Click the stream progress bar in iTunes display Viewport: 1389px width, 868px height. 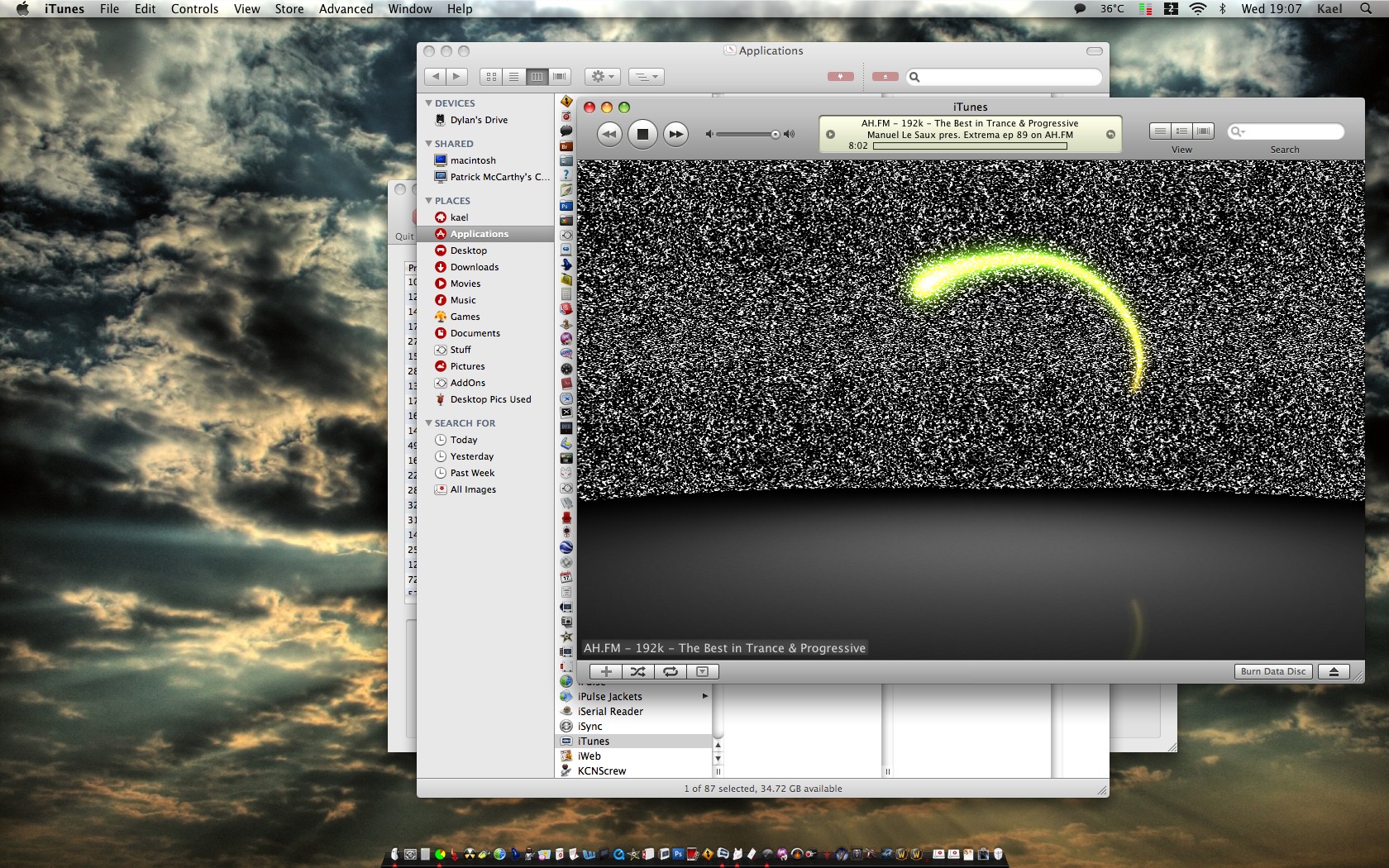point(970,146)
